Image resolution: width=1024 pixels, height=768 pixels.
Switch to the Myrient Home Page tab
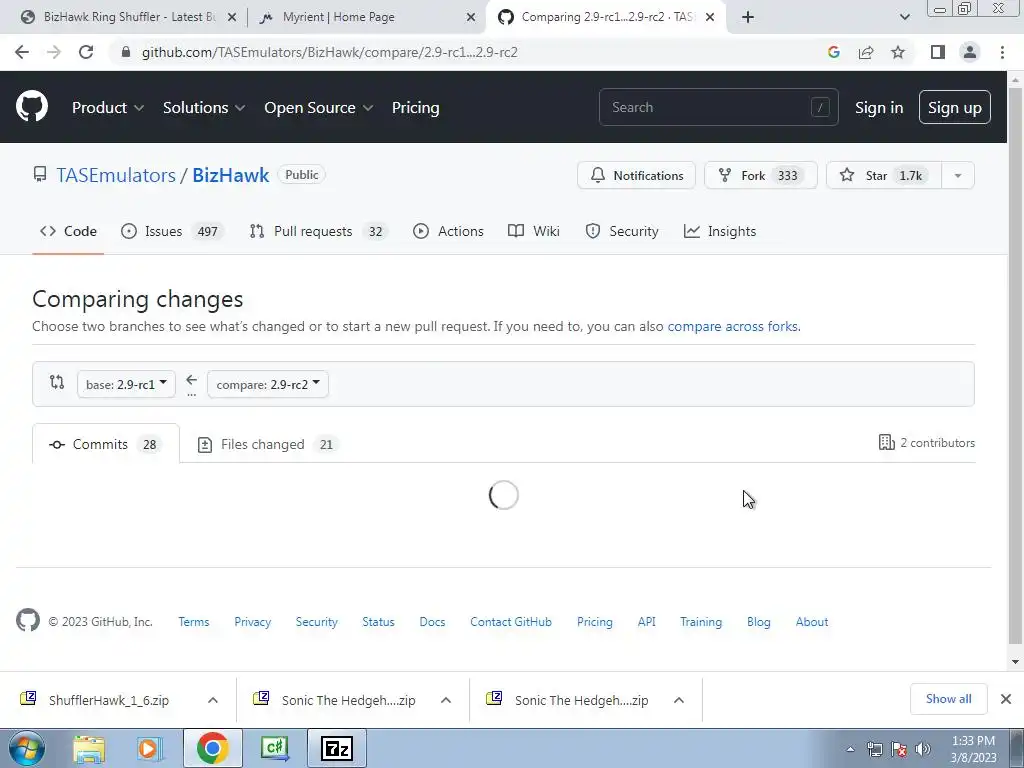tap(366, 17)
